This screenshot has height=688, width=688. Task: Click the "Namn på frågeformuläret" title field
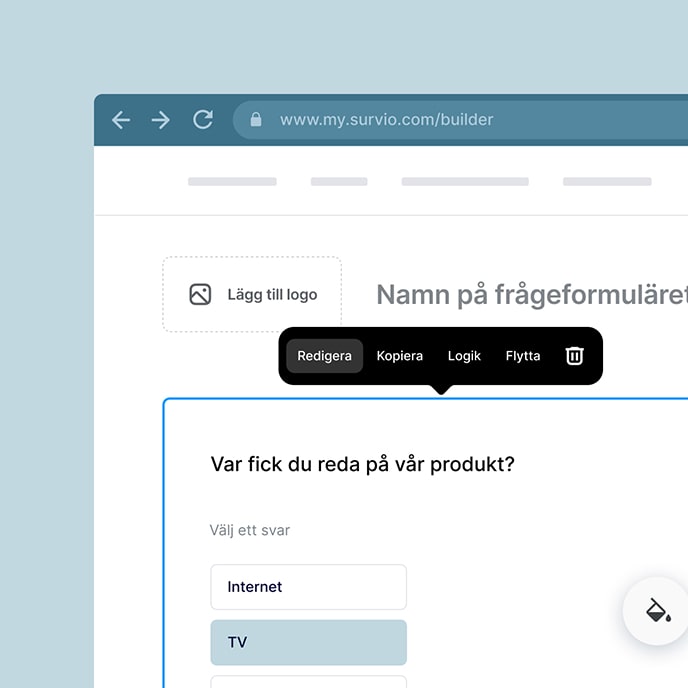[x=531, y=295]
